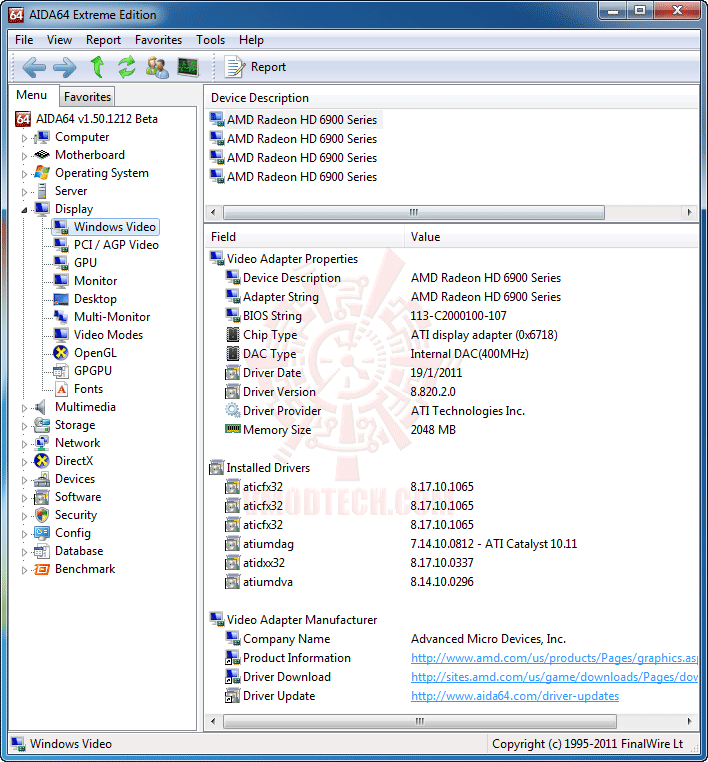Open the View menu
The image size is (708, 762).
coord(59,40)
